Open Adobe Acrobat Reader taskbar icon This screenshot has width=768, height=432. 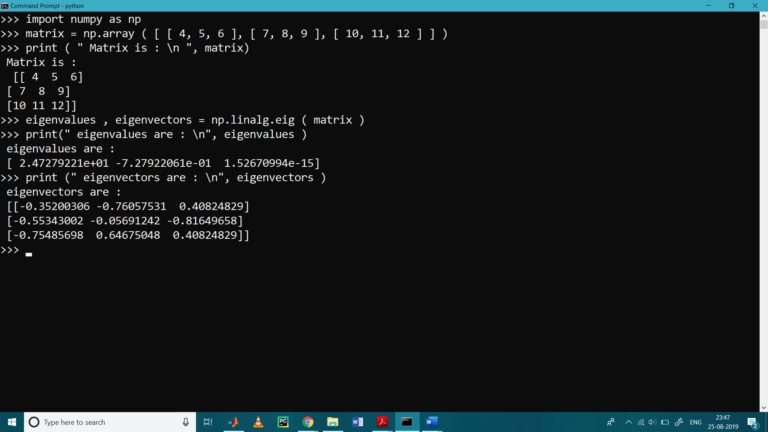382,422
